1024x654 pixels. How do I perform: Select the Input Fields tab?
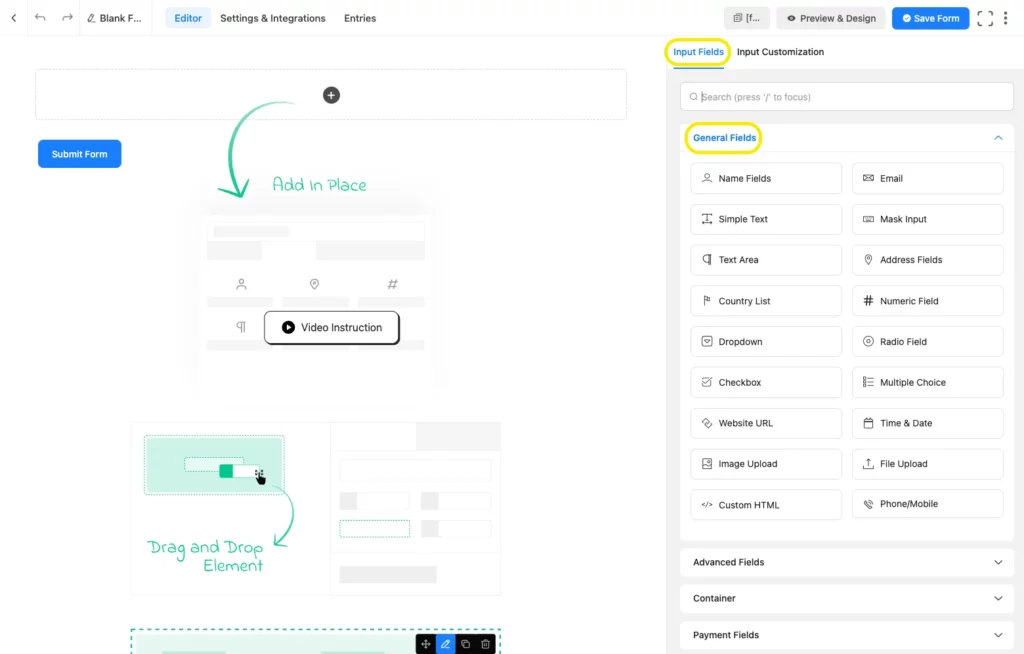tap(698, 52)
